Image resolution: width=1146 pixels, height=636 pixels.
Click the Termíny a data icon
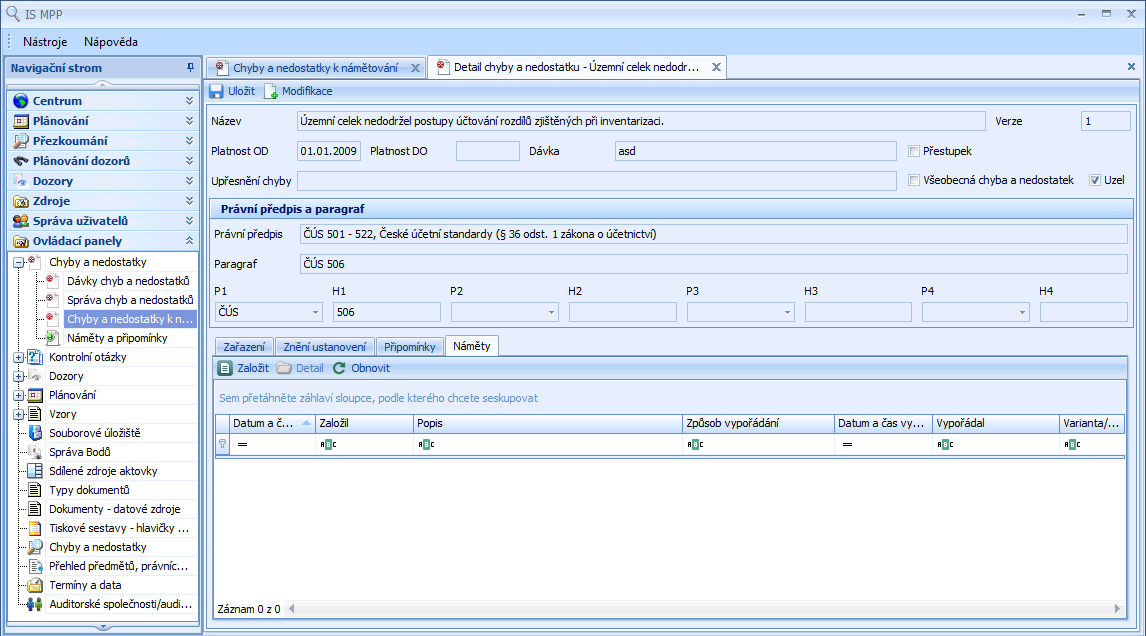point(35,585)
